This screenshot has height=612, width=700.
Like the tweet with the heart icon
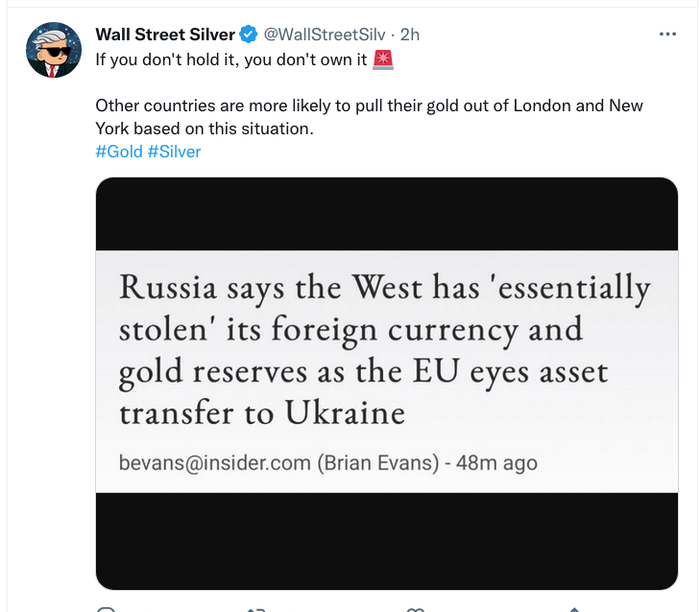pyautogui.click(x=415, y=608)
